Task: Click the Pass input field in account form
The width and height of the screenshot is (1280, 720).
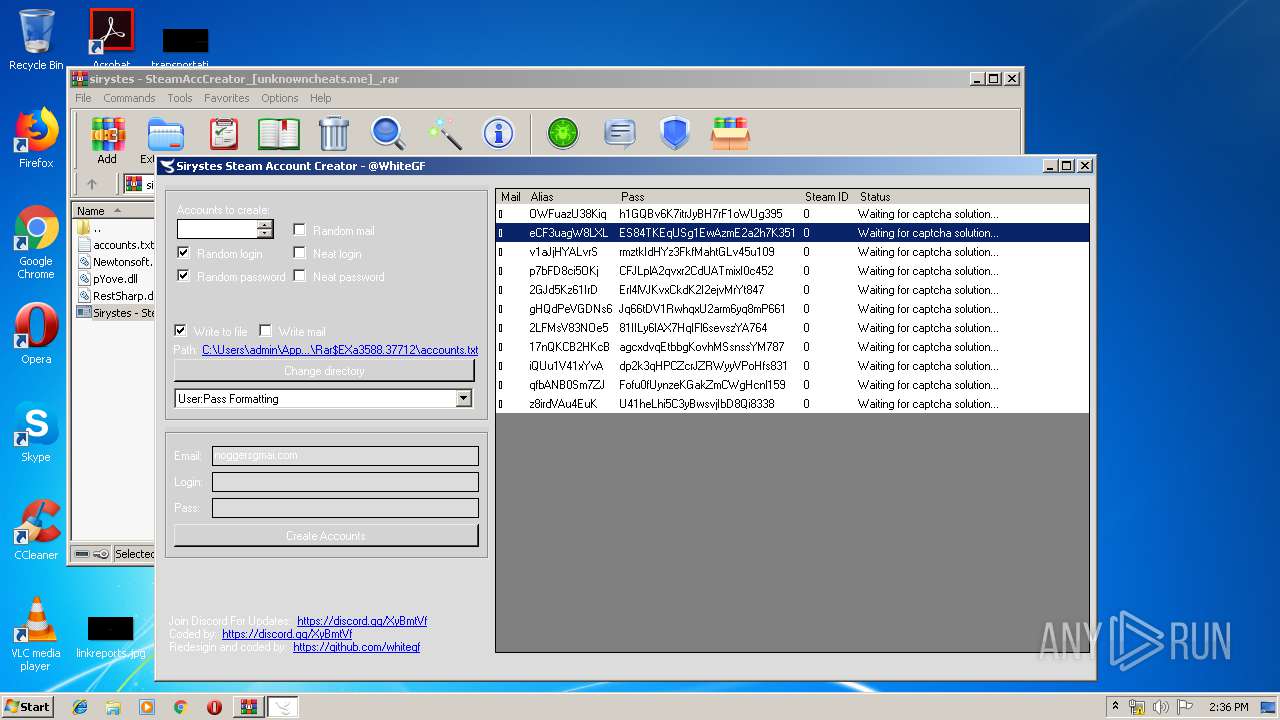Action: point(345,508)
